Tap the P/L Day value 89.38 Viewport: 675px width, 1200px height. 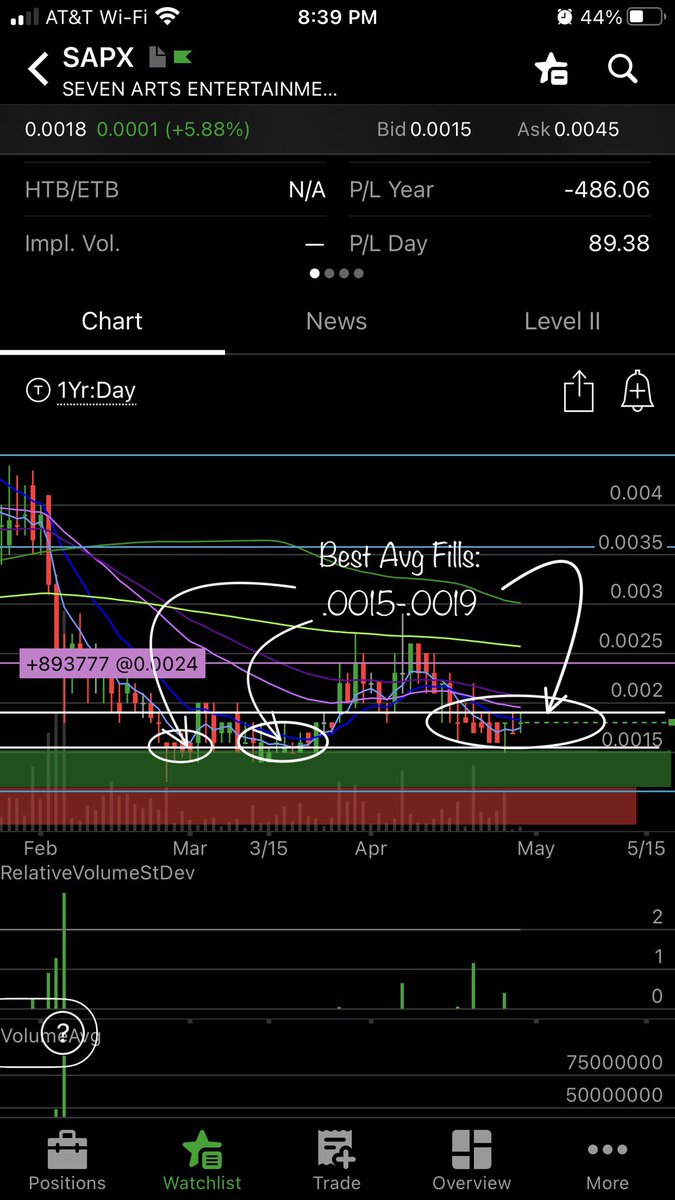[619, 243]
